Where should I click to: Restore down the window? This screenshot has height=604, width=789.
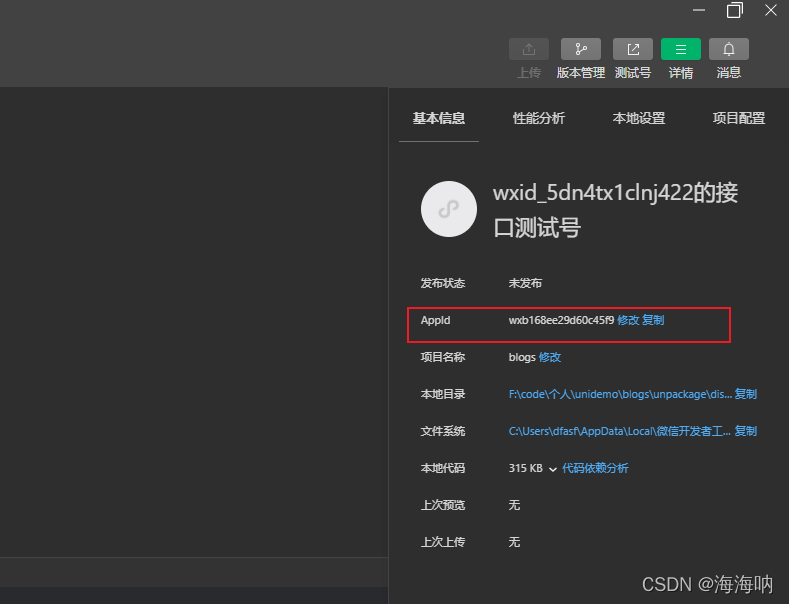pyautogui.click(x=735, y=10)
